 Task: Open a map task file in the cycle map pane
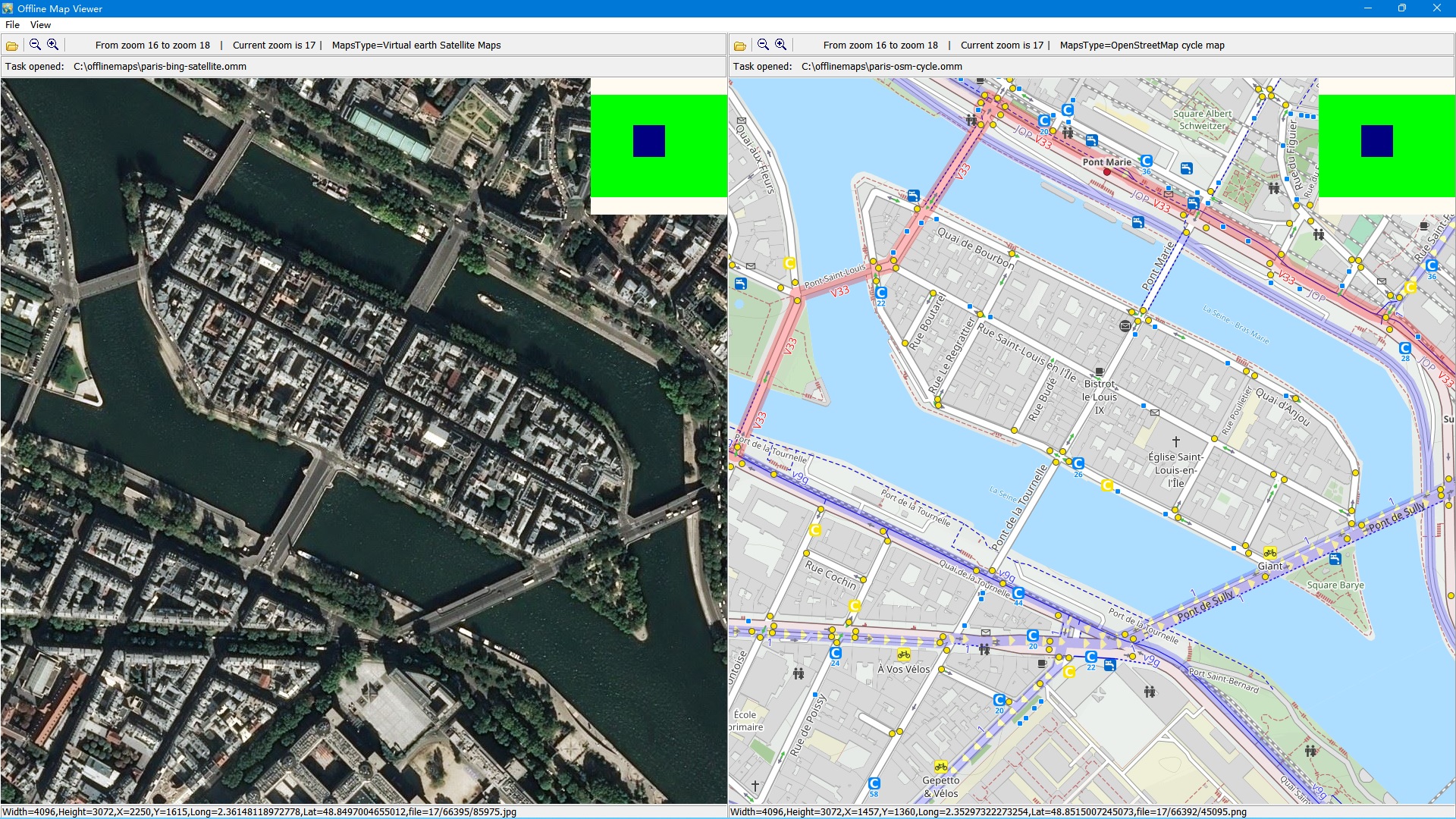click(739, 45)
